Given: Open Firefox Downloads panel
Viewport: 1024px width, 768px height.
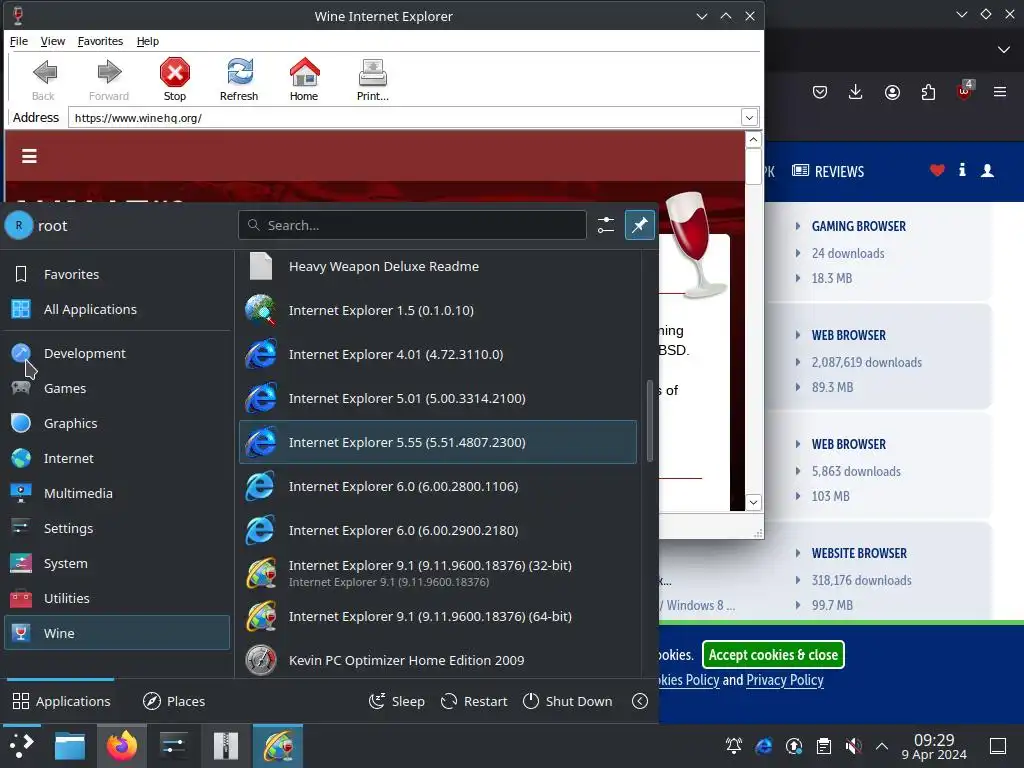Looking at the screenshot, I should 856,92.
